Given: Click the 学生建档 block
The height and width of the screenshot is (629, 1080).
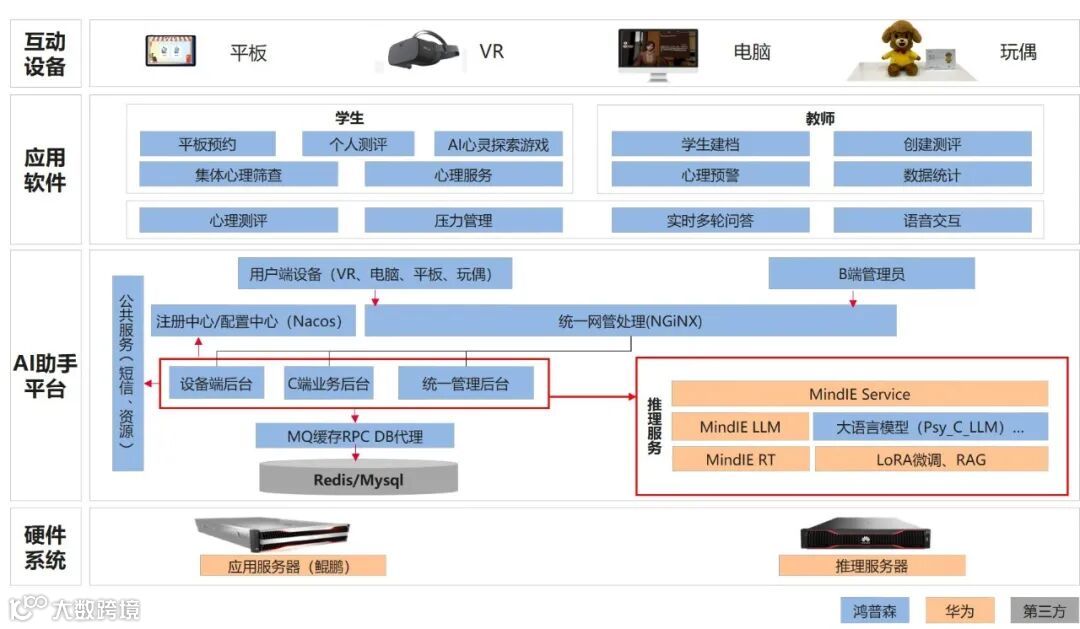Looking at the screenshot, I should [x=710, y=144].
